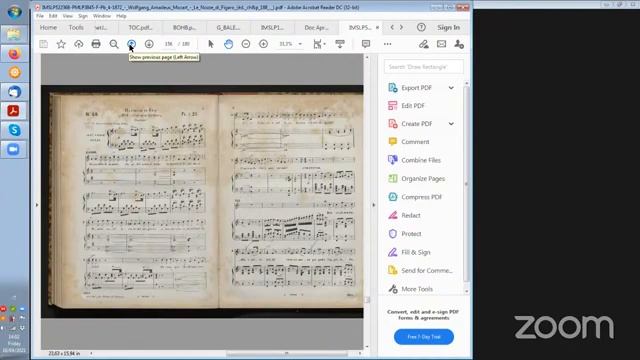Open Zoom from the taskbar
The image size is (640, 360).
pos(14,149)
